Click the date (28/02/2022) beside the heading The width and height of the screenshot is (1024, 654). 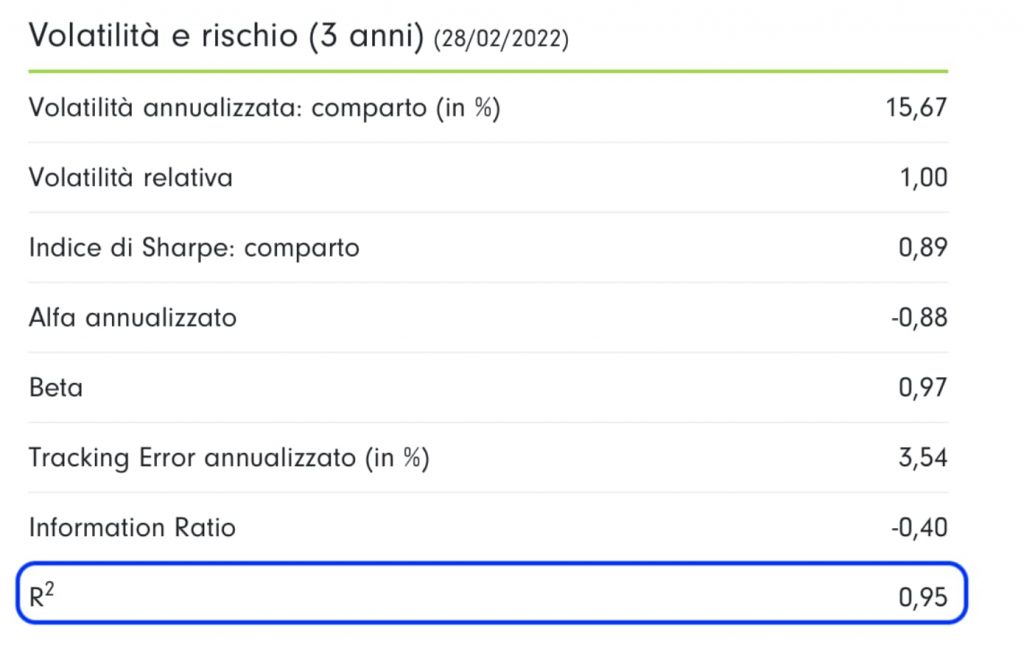[501, 40]
